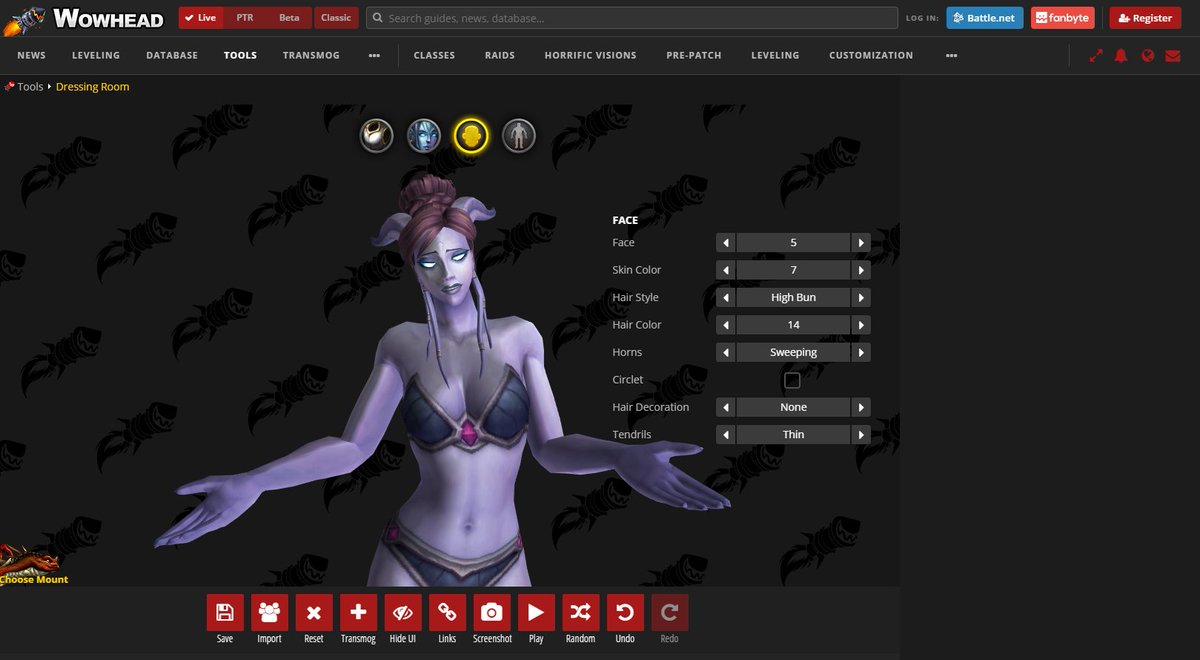The image size is (1200, 660).
Task: Open the Links chain icon
Action: 447,613
